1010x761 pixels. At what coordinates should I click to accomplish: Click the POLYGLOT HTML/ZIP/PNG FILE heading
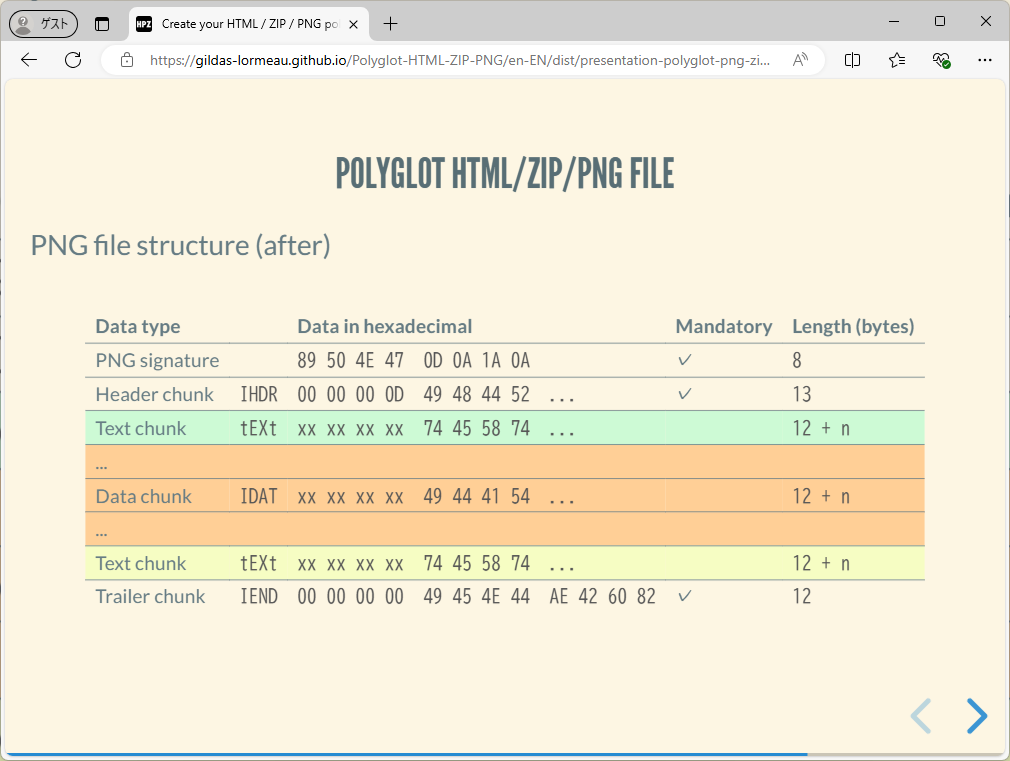505,173
